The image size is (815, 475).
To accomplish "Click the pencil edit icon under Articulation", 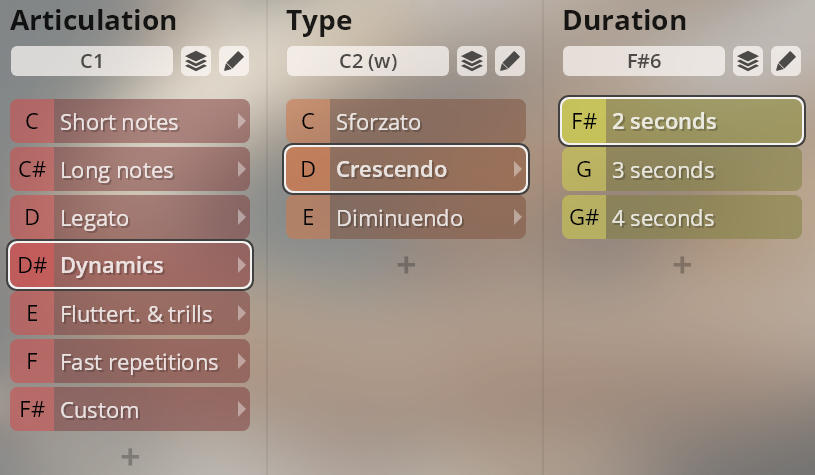I will [x=234, y=61].
